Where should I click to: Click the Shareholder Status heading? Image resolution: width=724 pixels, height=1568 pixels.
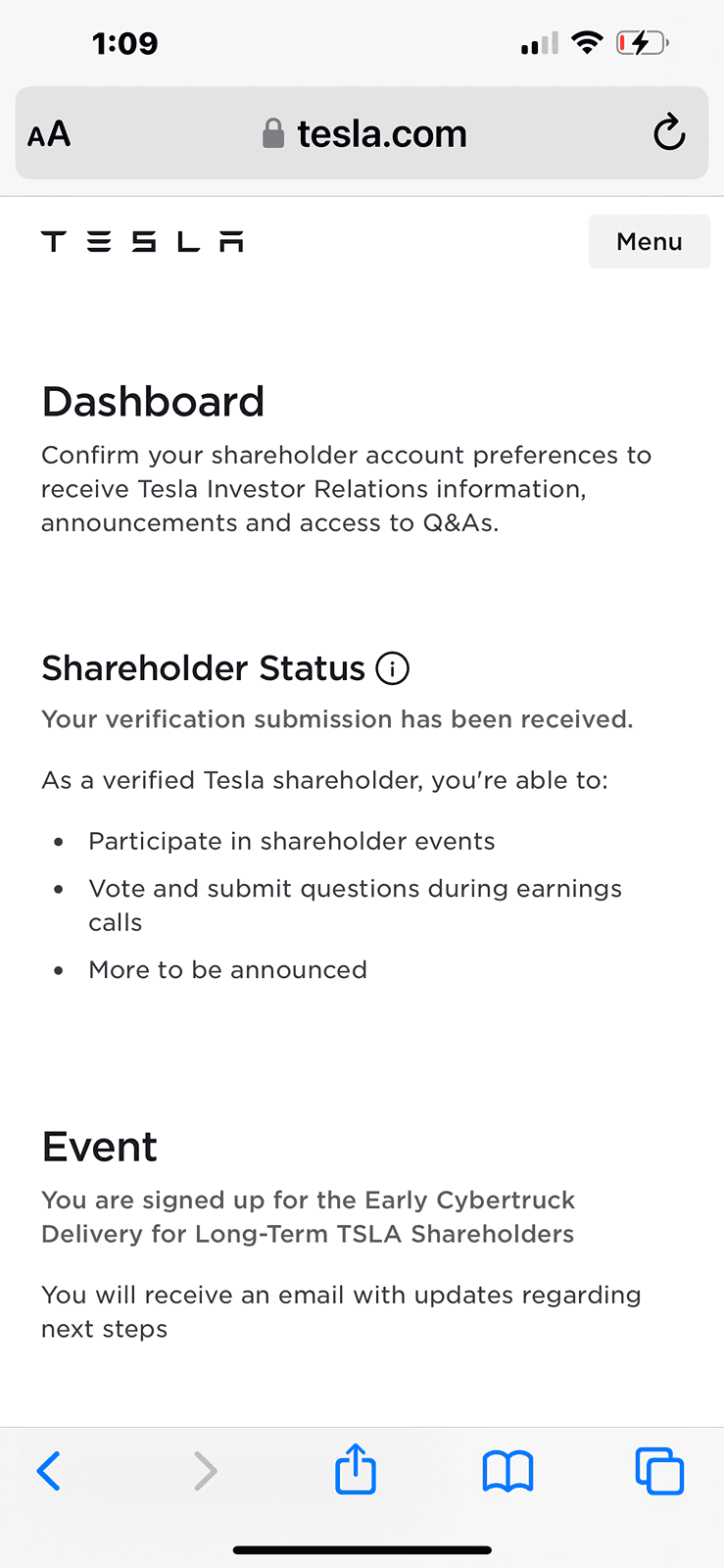[x=203, y=668]
